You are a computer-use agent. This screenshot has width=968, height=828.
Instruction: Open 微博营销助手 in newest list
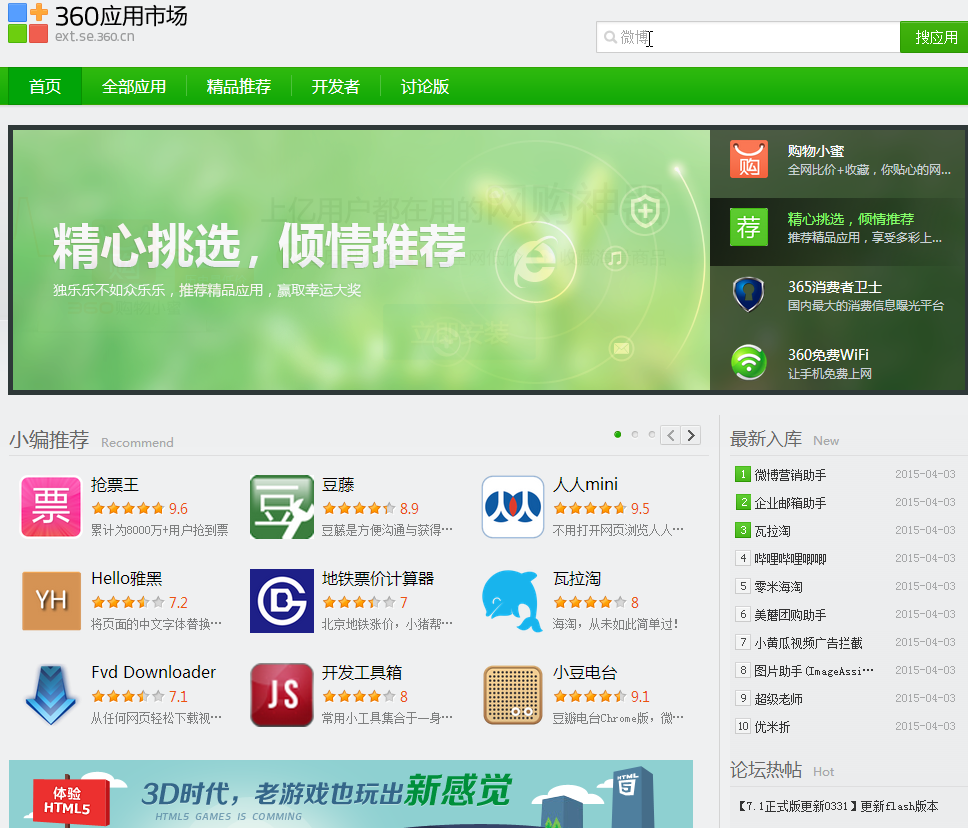(x=790, y=475)
